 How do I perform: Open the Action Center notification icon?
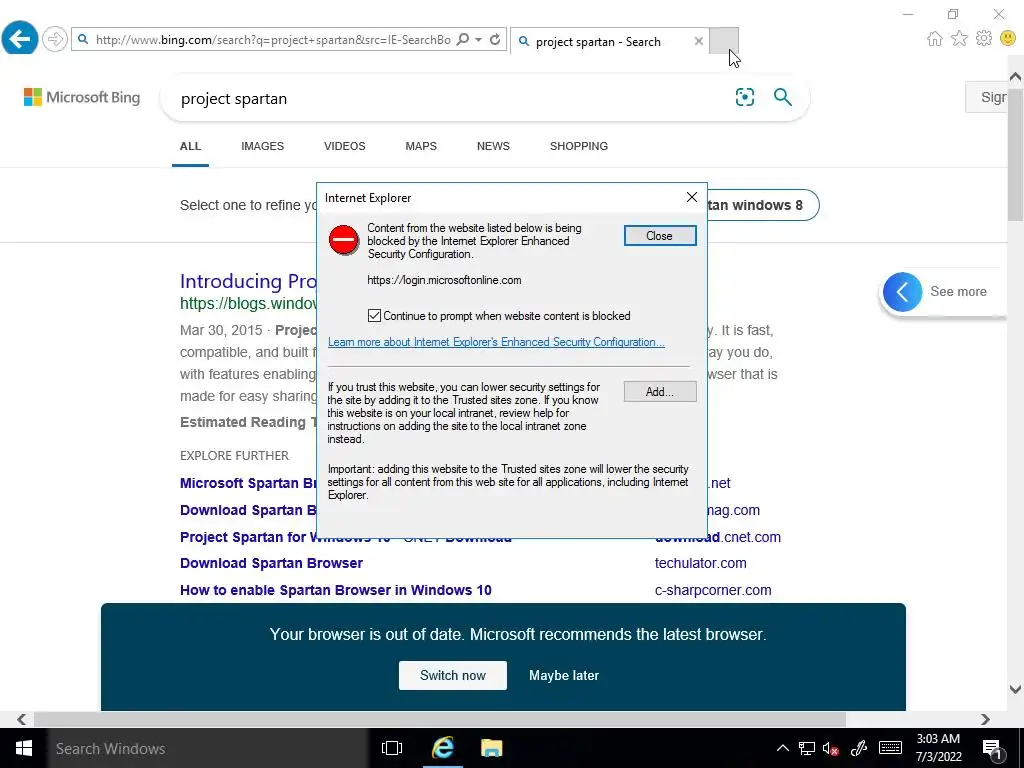click(992, 748)
